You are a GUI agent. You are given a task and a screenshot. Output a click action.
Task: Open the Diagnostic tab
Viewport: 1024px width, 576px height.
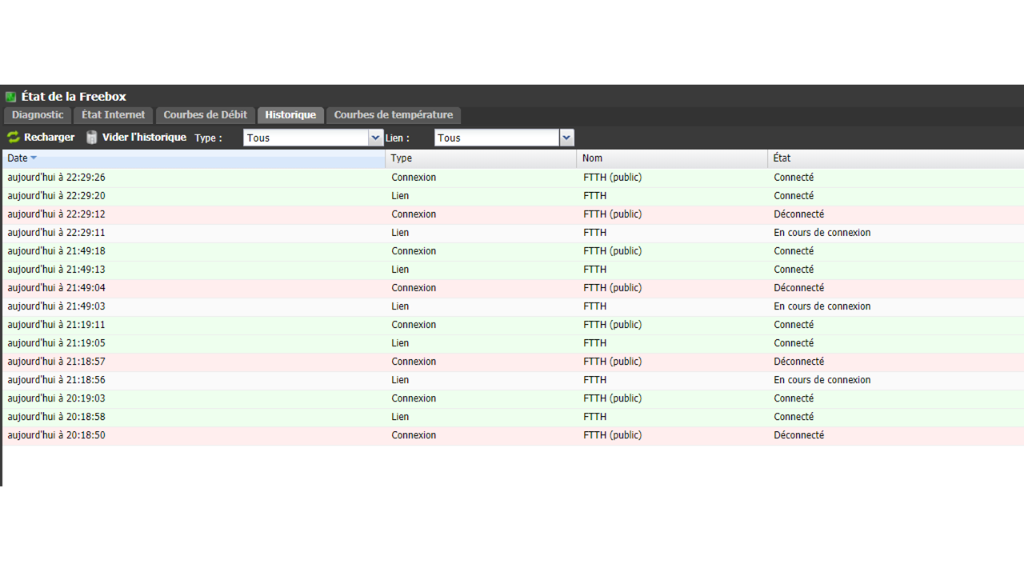(37, 115)
